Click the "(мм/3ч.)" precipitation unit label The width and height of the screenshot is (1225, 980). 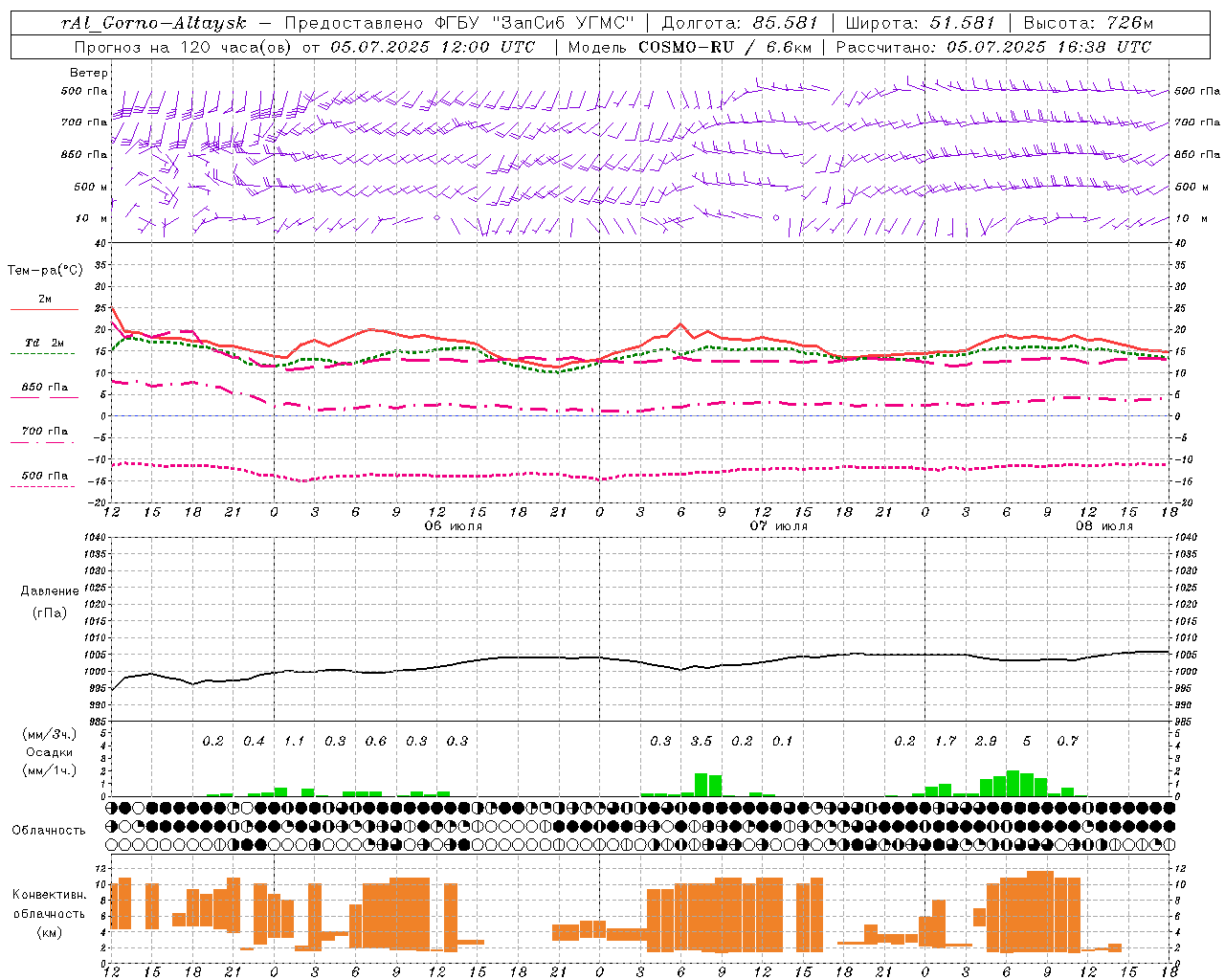click(50, 735)
